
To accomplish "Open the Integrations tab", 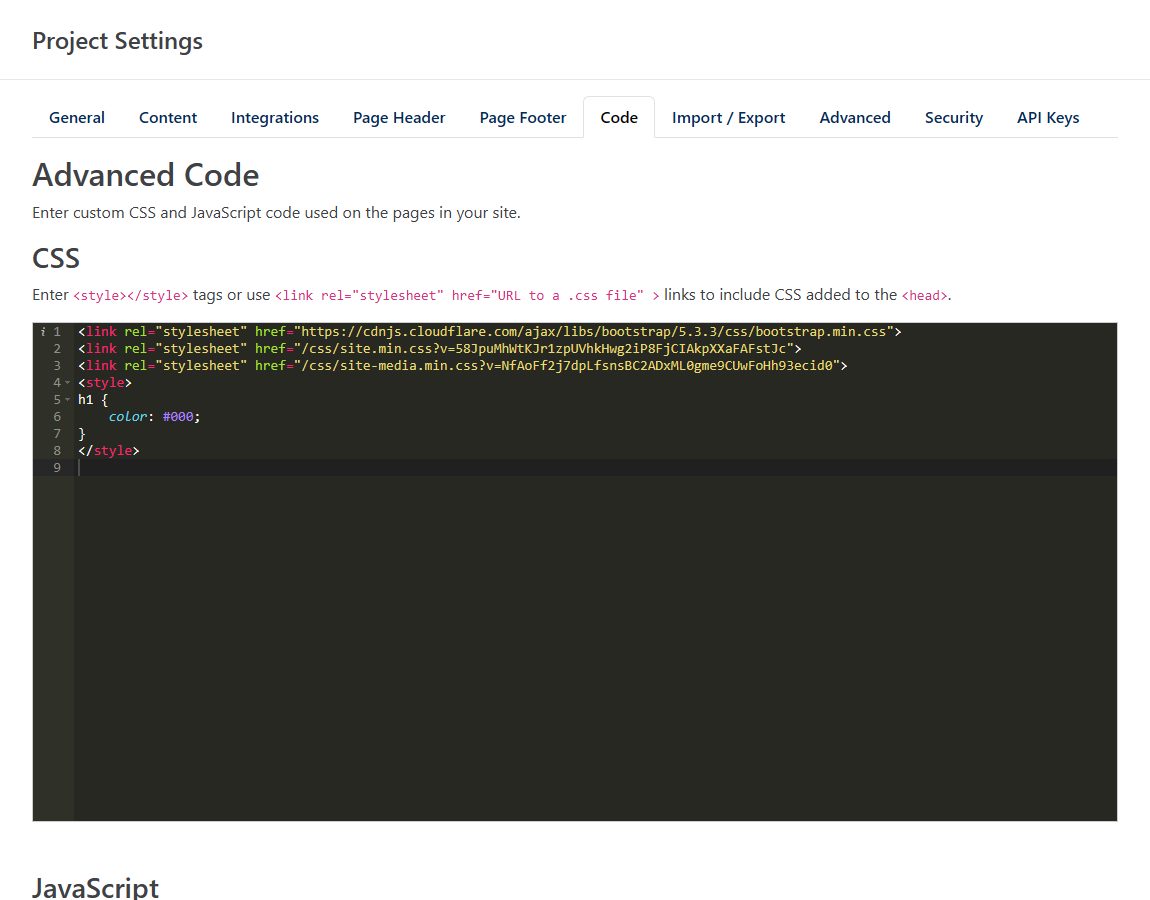I will 275,117.
